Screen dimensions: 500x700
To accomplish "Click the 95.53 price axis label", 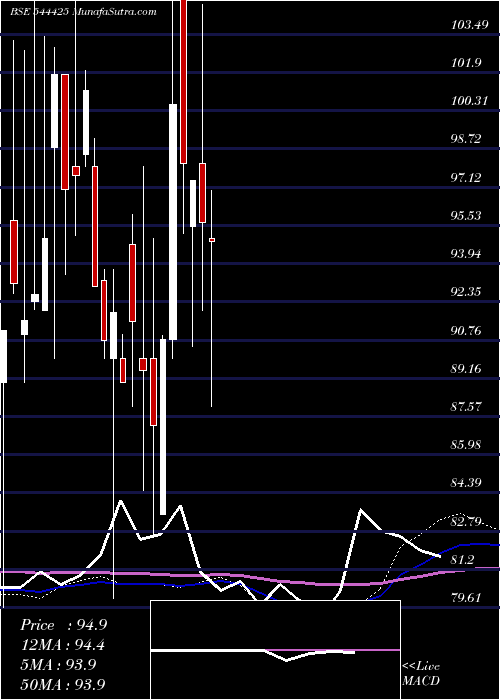I will click(467, 216).
